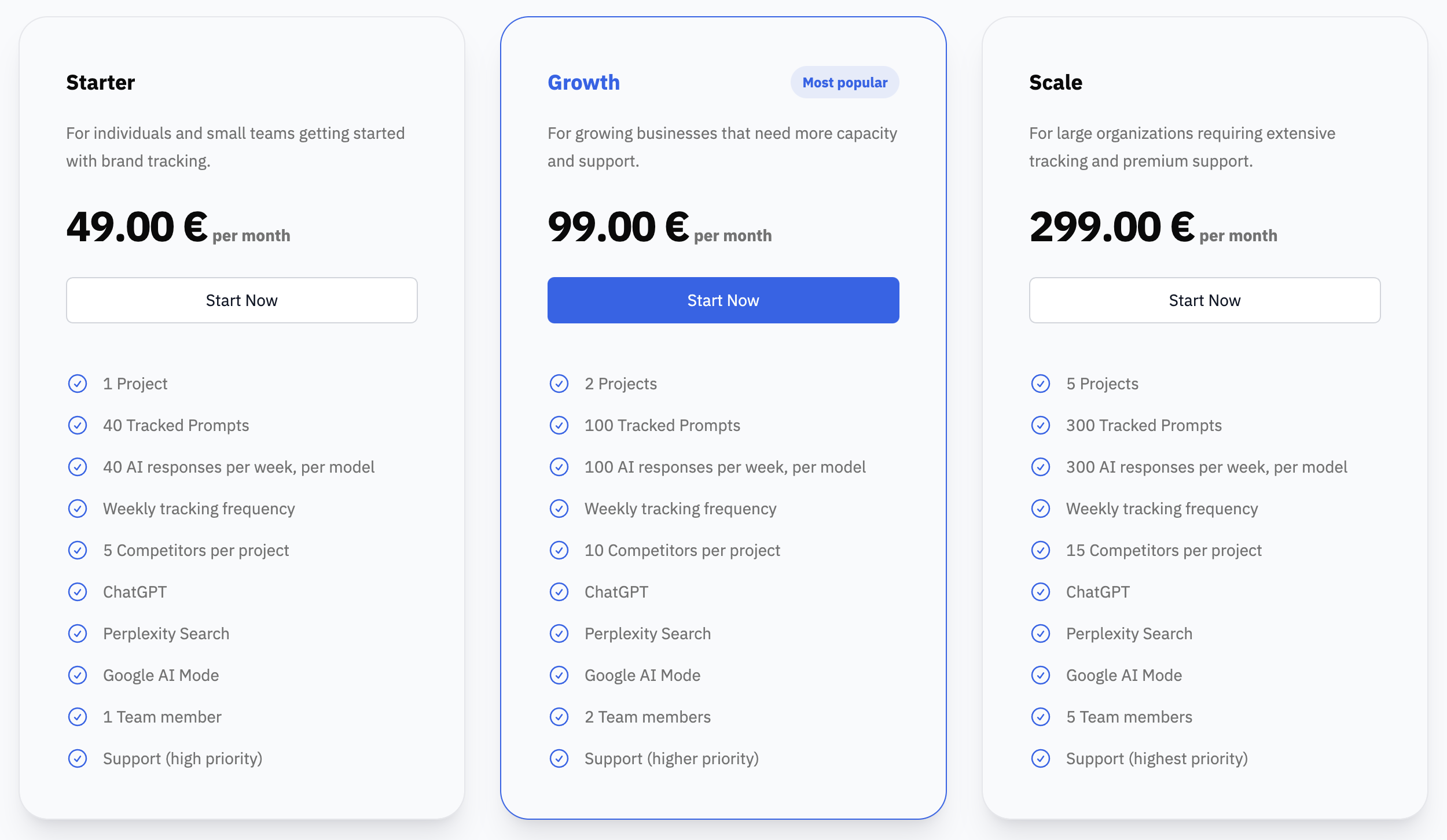Click the check icon next to 1 Team member
The image size is (1447, 840).
[x=78, y=717]
